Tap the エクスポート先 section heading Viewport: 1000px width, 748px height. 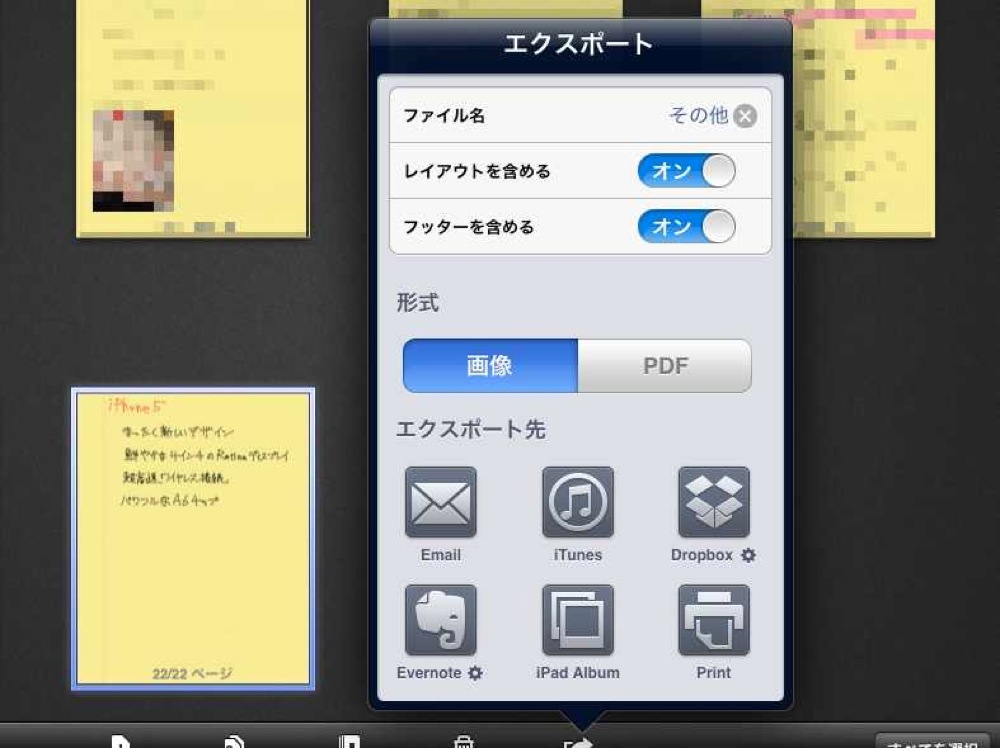471,429
